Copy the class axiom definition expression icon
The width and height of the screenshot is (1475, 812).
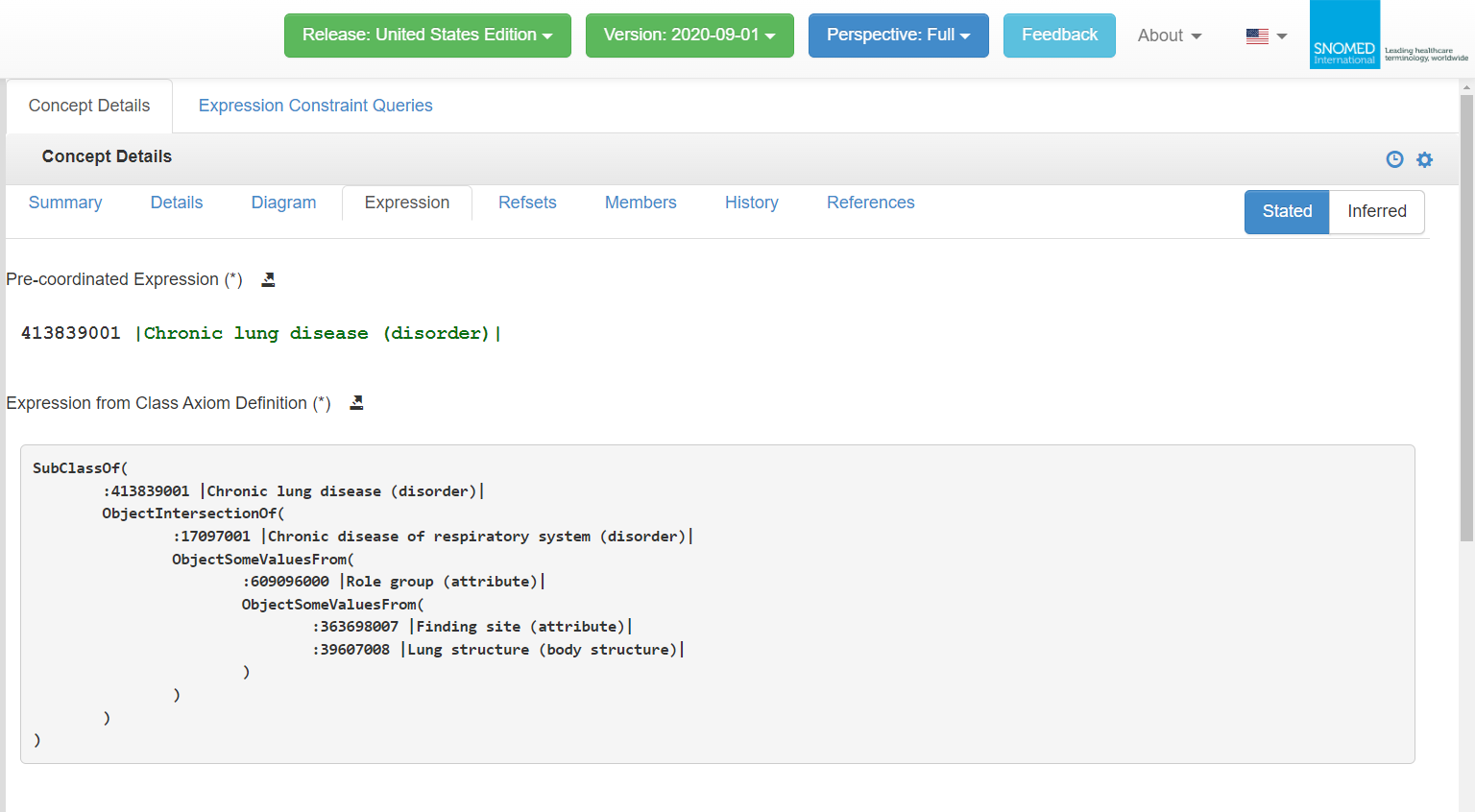click(356, 403)
